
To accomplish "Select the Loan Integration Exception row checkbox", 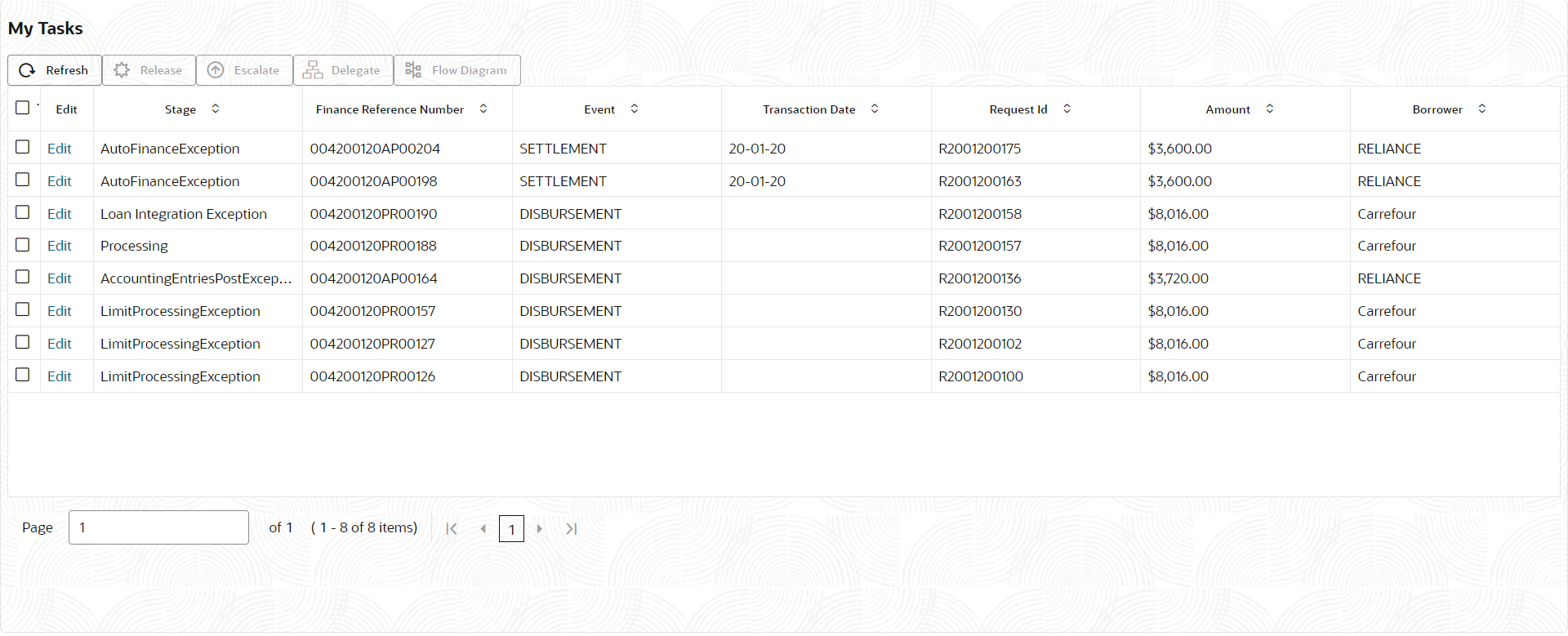I will click(x=23, y=212).
